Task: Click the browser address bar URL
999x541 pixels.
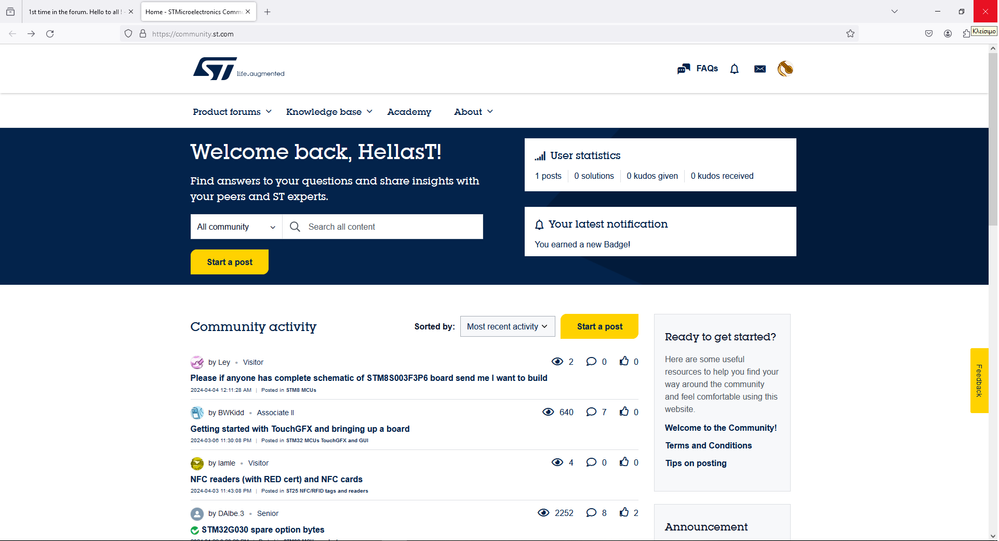Action: click(192, 34)
